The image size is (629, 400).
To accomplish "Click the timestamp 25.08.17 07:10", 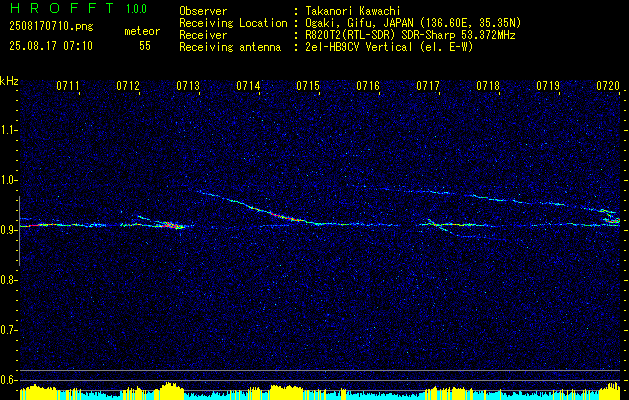I will coord(51,46).
